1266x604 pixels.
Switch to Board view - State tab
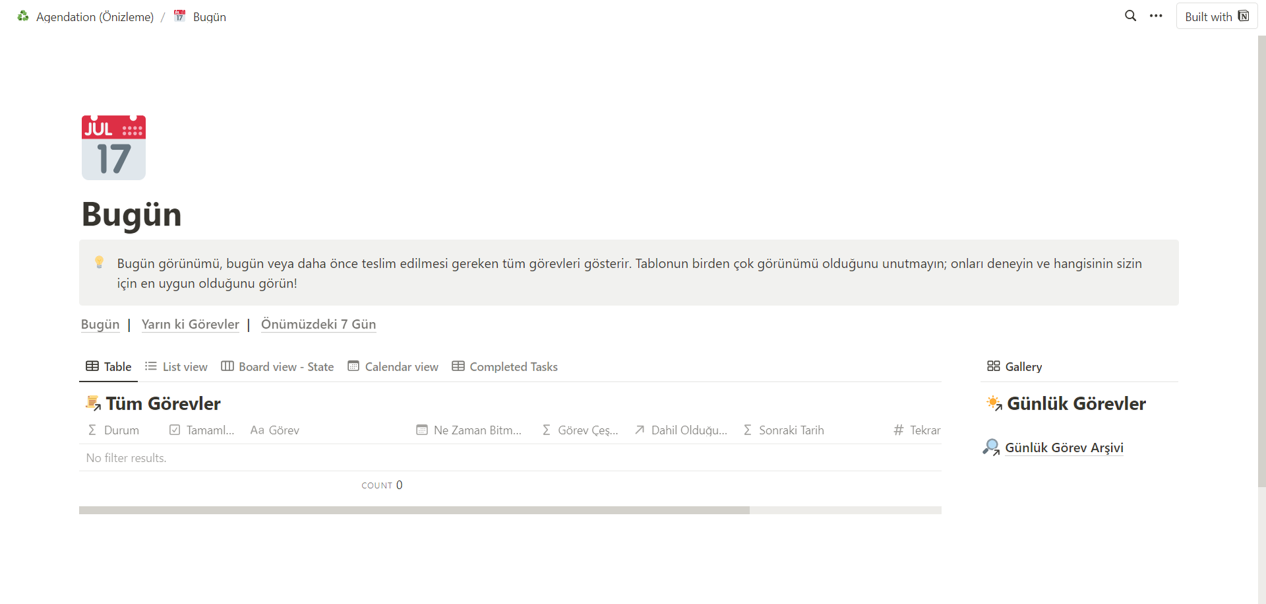coord(277,367)
